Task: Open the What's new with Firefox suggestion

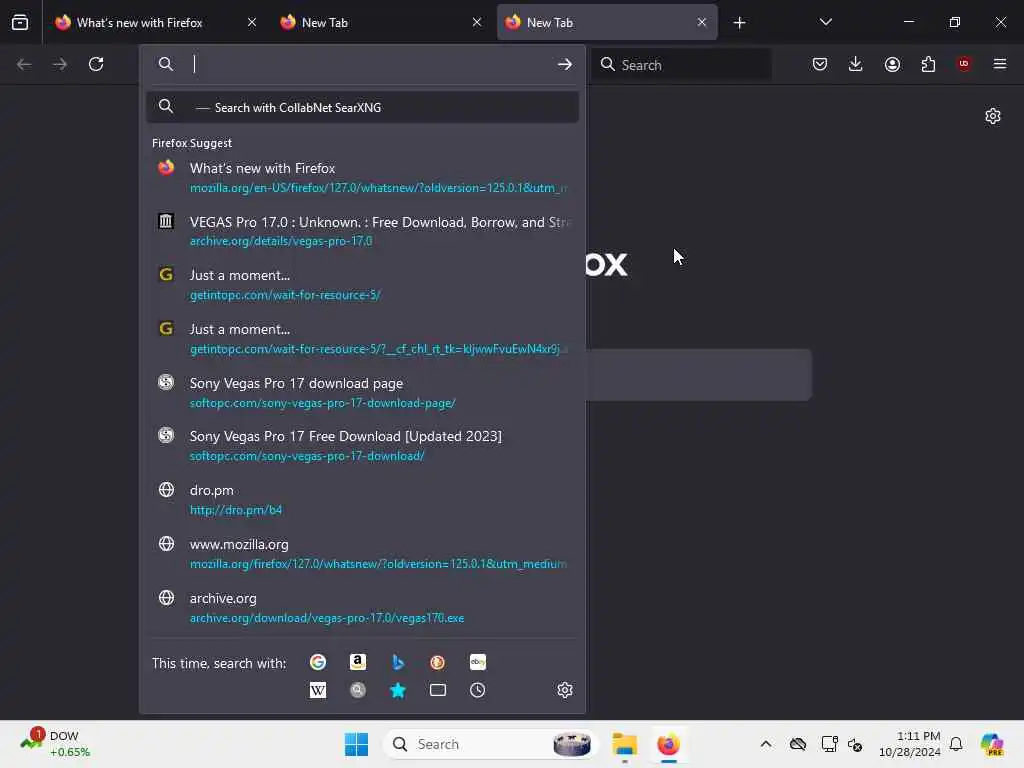Action: point(362,177)
